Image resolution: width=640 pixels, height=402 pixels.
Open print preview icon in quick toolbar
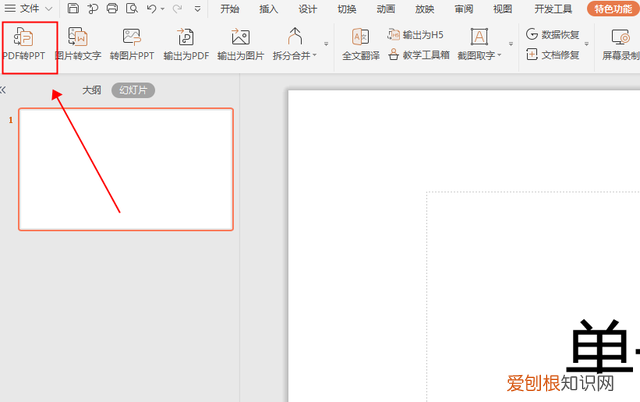(130, 9)
